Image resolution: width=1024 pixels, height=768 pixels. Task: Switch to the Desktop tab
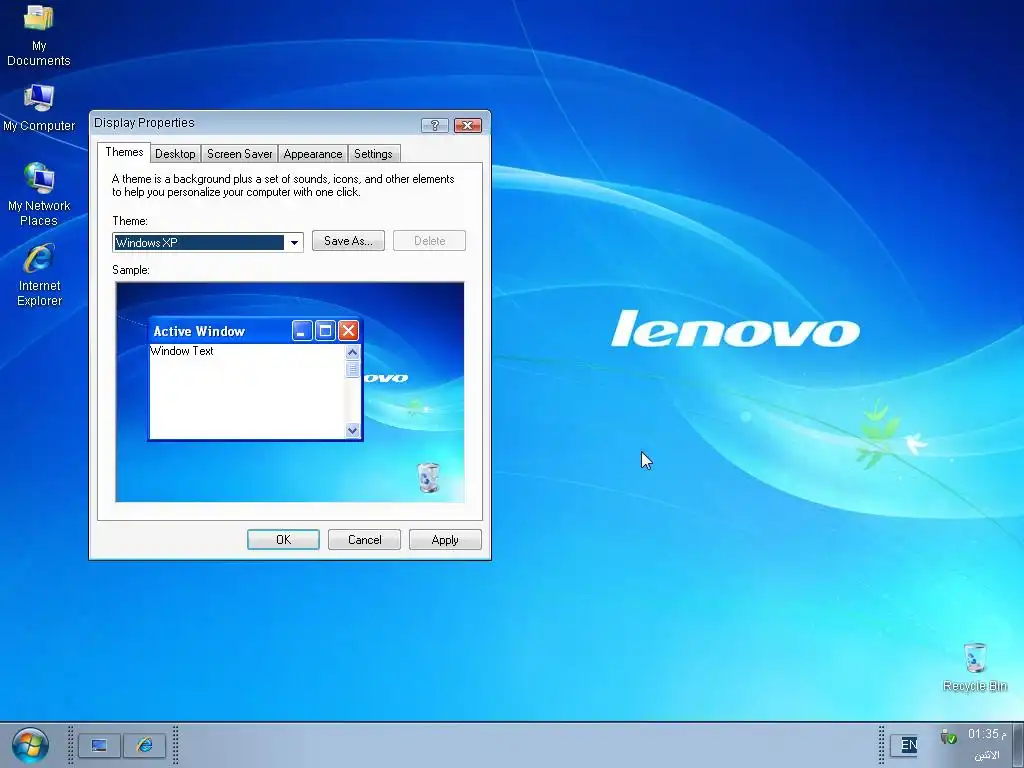pos(175,154)
